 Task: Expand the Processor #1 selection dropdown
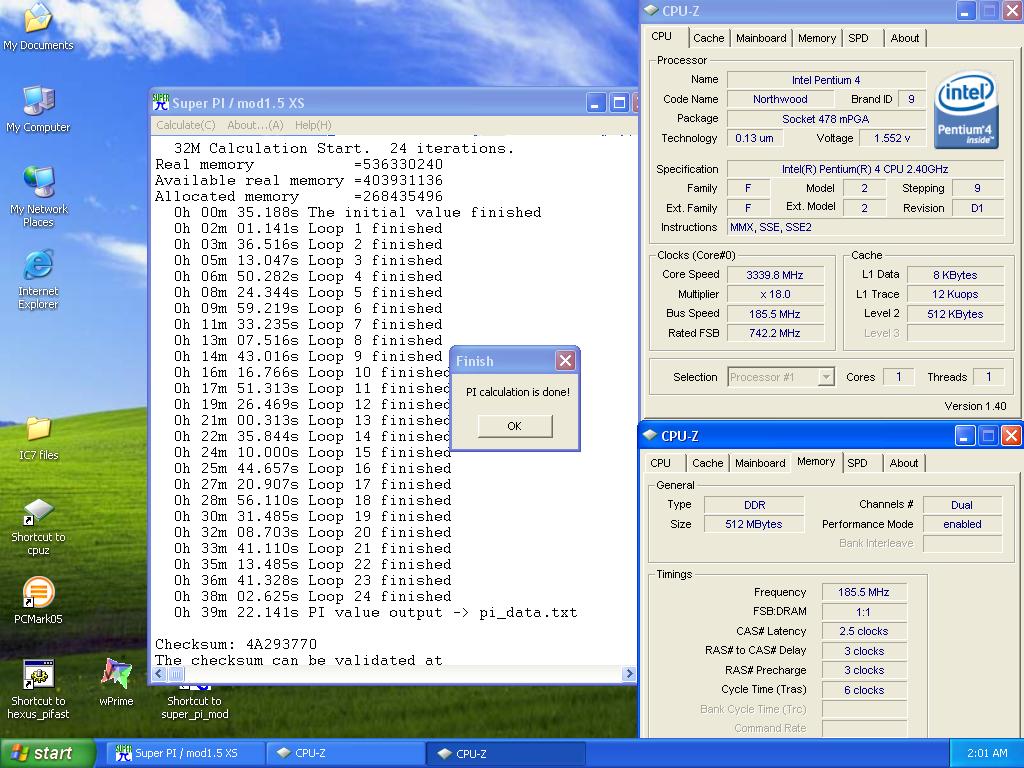[x=826, y=377]
